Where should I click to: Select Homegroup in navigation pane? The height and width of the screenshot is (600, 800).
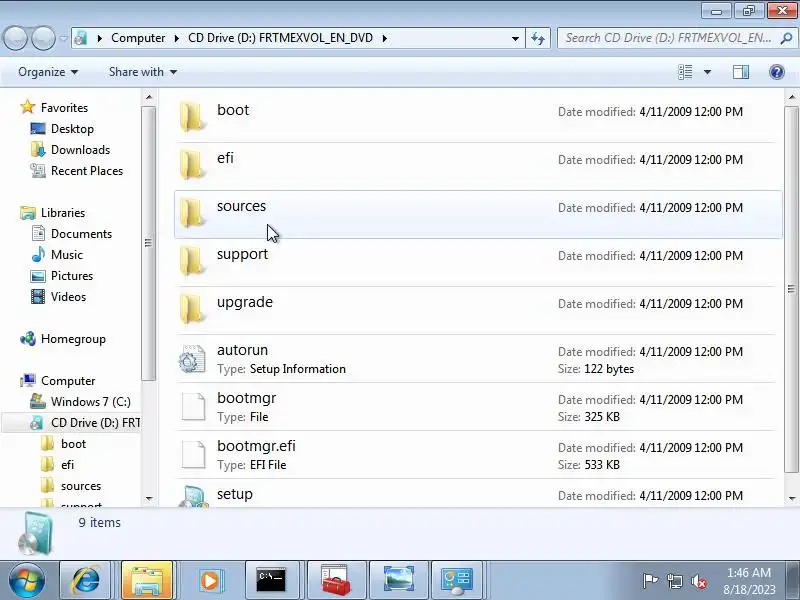pos(73,339)
